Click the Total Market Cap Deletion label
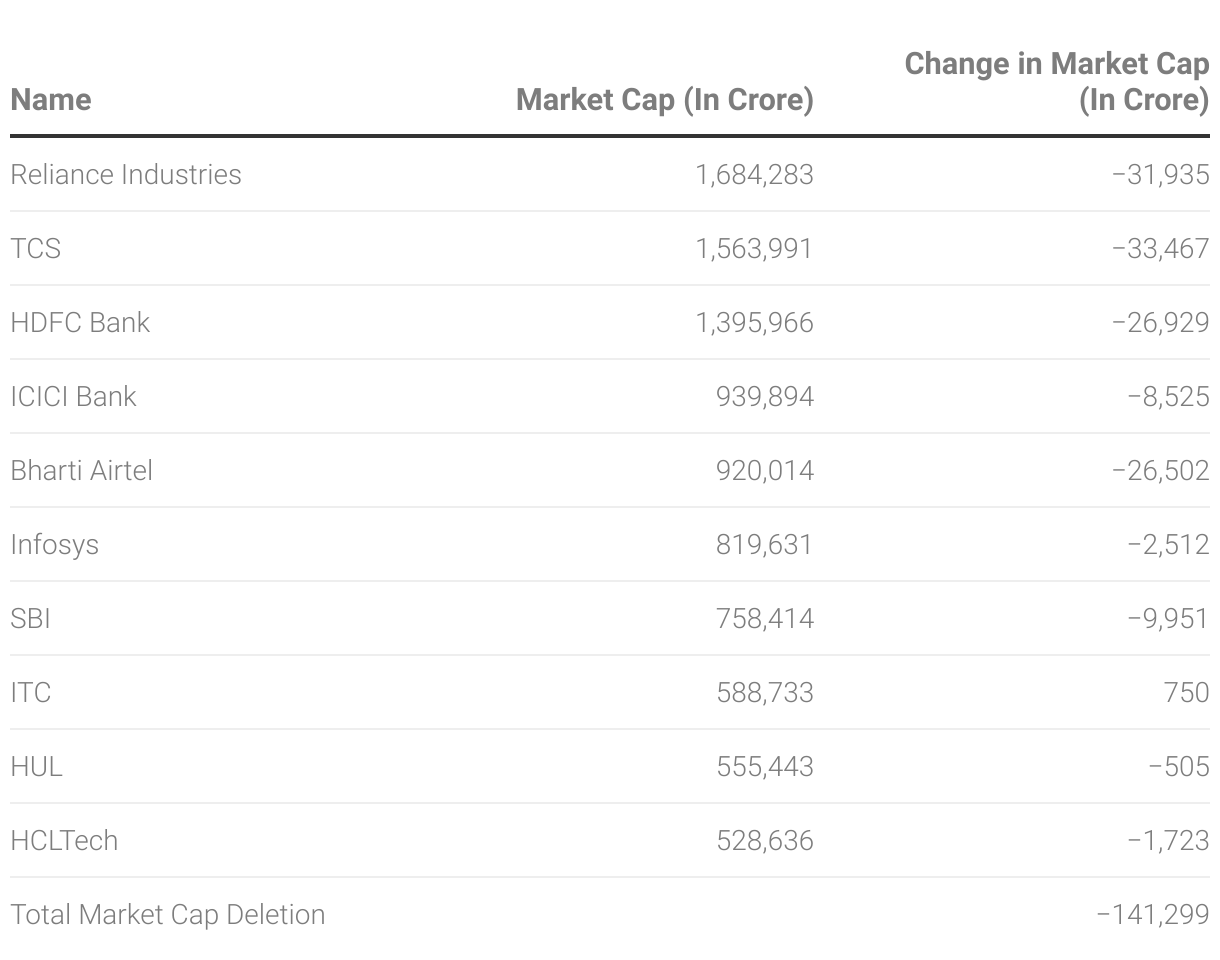Screen dimensions: 1220x960 [x=168, y=915]
